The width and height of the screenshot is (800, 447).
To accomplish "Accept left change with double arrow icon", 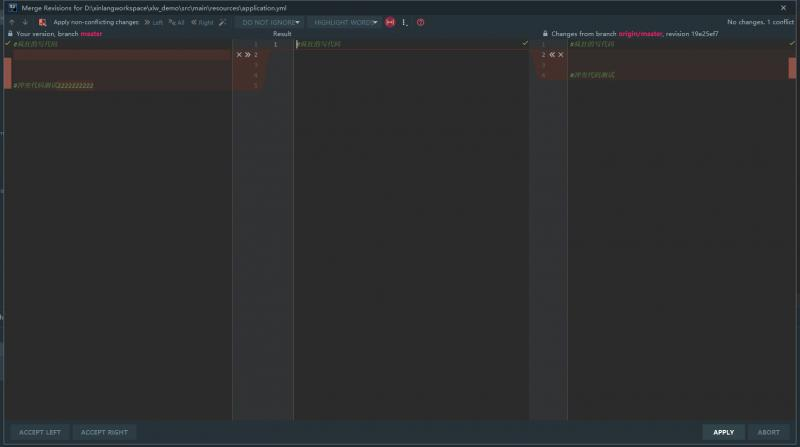I will (247, 55).
